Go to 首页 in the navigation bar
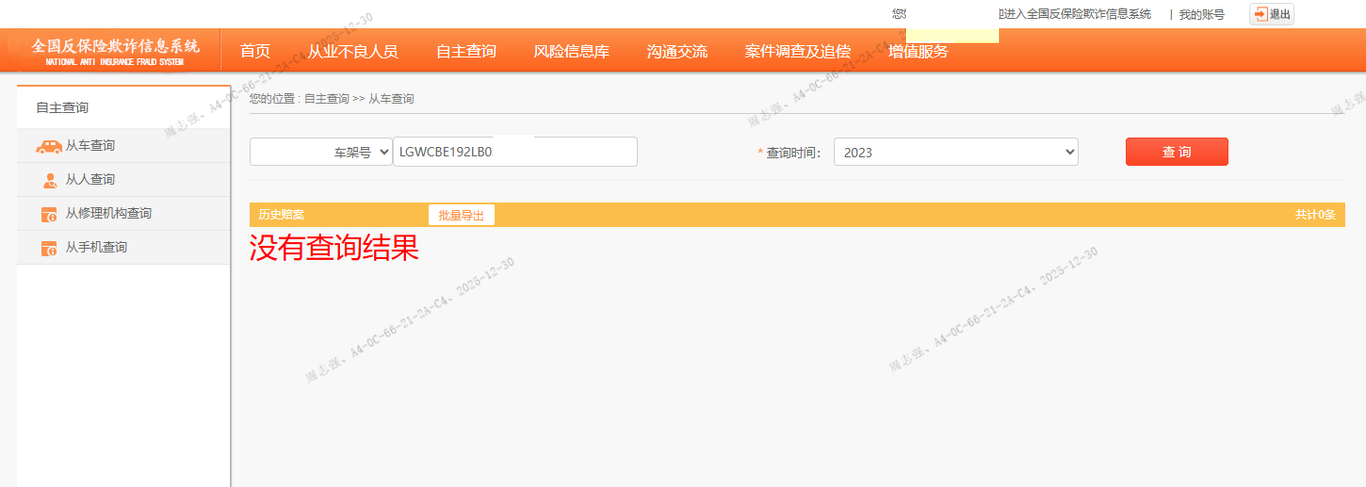The width and height of the screenshot is (1366, 487). click(x=255, y=51)
